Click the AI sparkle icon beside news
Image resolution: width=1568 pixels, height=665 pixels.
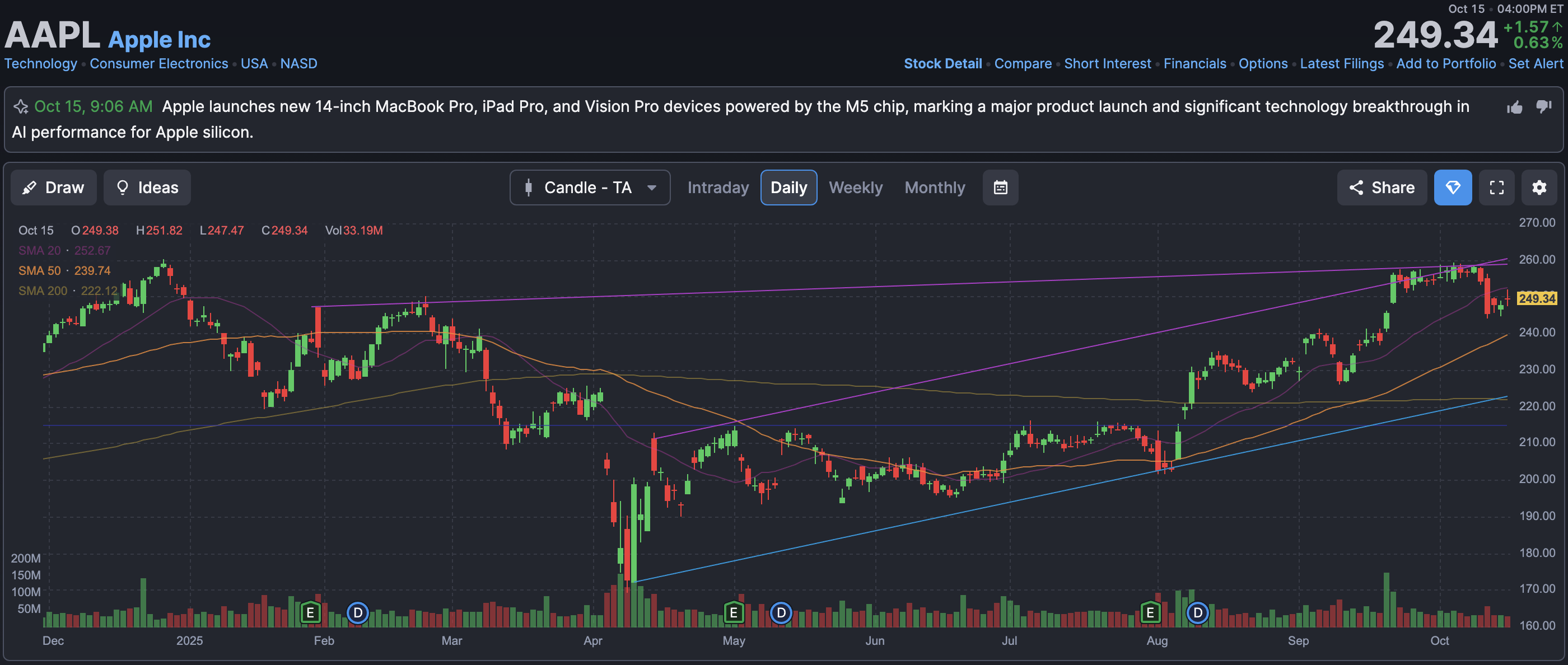[x=21, y=107]
